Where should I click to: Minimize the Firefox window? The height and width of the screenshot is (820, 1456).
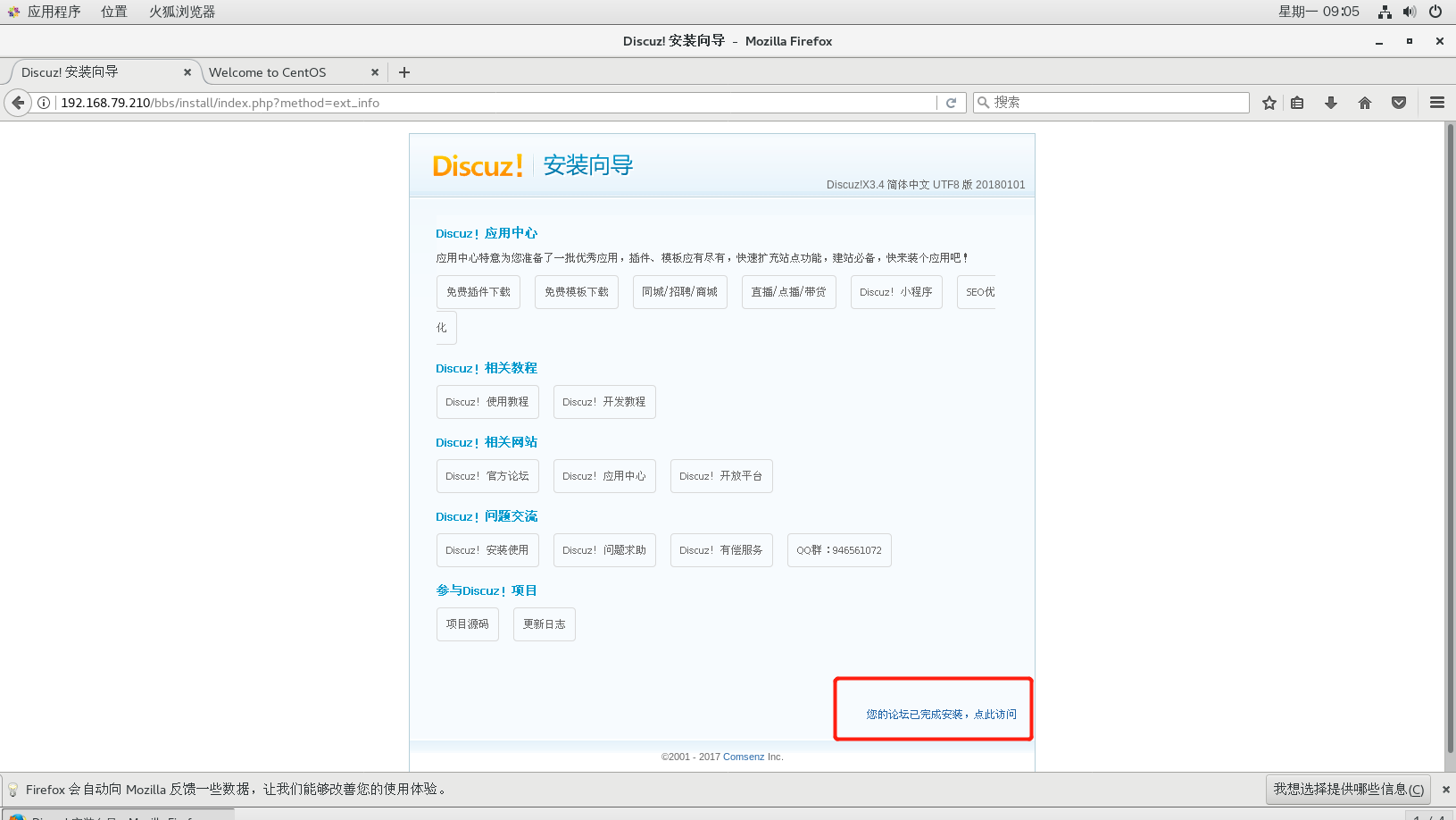point(1379,41)
